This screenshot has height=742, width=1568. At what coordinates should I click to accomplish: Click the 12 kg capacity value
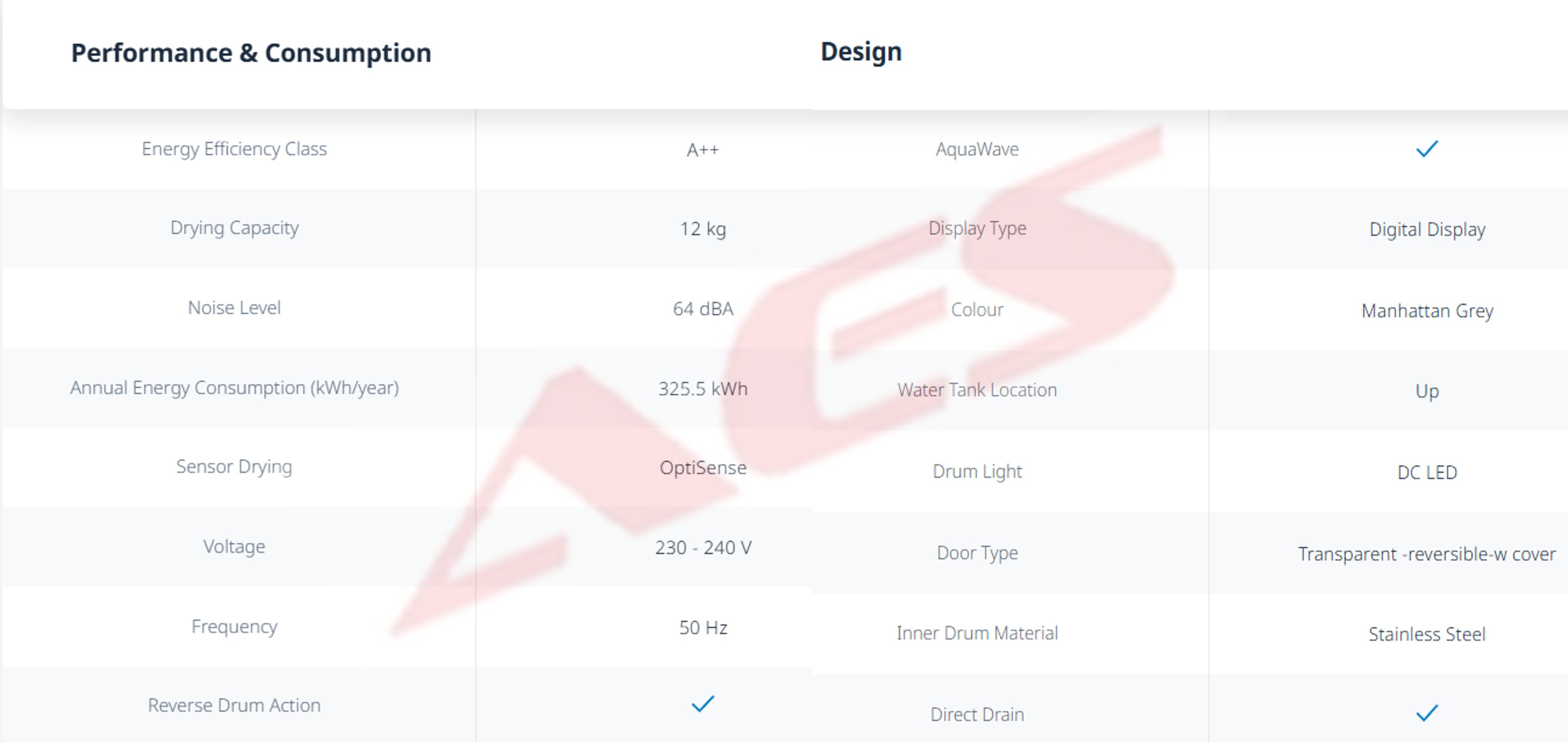[x=702, y=229]
